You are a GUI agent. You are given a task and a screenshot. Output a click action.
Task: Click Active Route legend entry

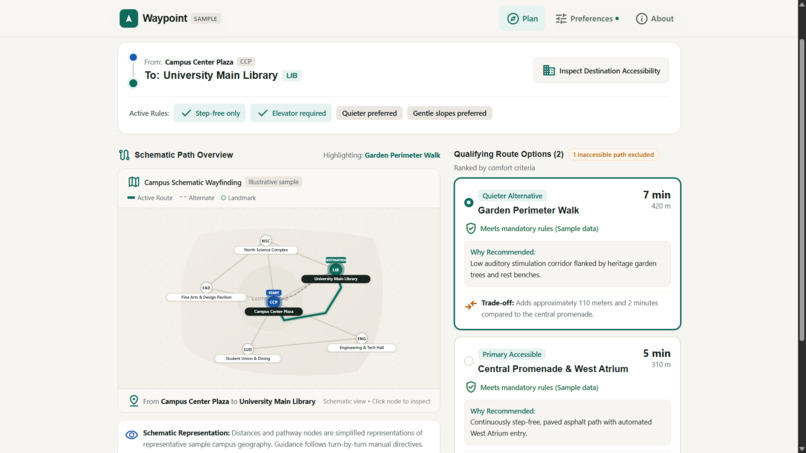point(150,198)
